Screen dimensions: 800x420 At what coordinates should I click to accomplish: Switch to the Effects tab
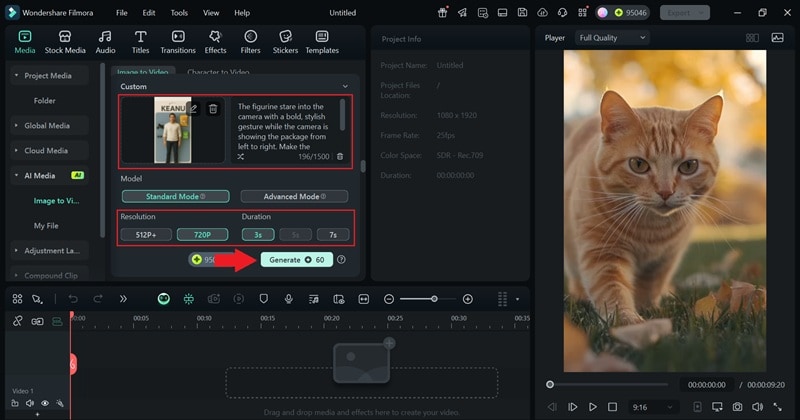215,42
